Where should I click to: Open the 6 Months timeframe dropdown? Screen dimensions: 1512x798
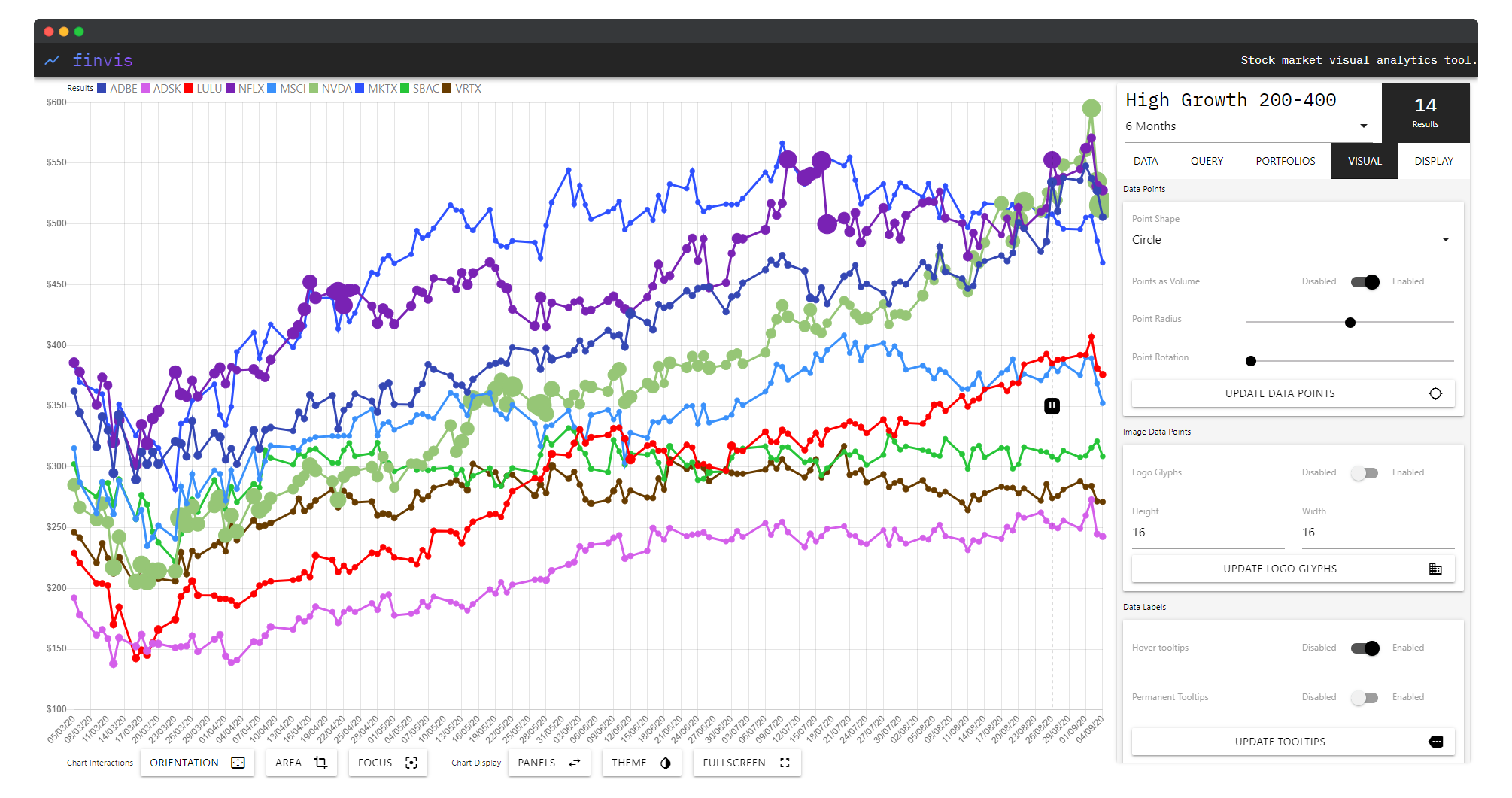pos(1247,126)
